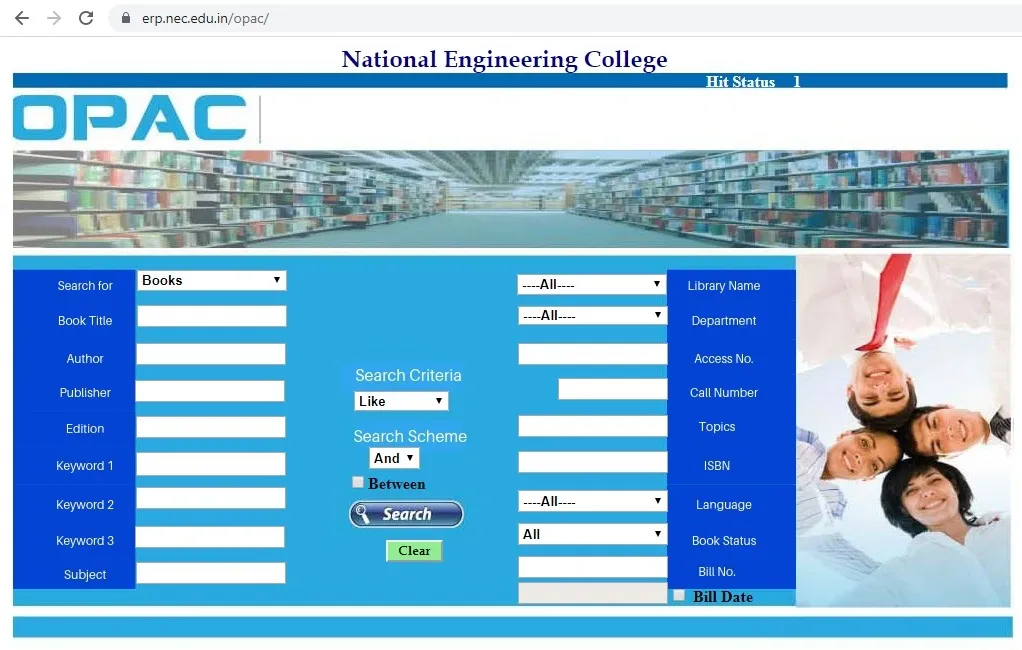Tick the Bill Date checkbox
Viewport: 1022px width, 650px height.
tap(679, 595)
